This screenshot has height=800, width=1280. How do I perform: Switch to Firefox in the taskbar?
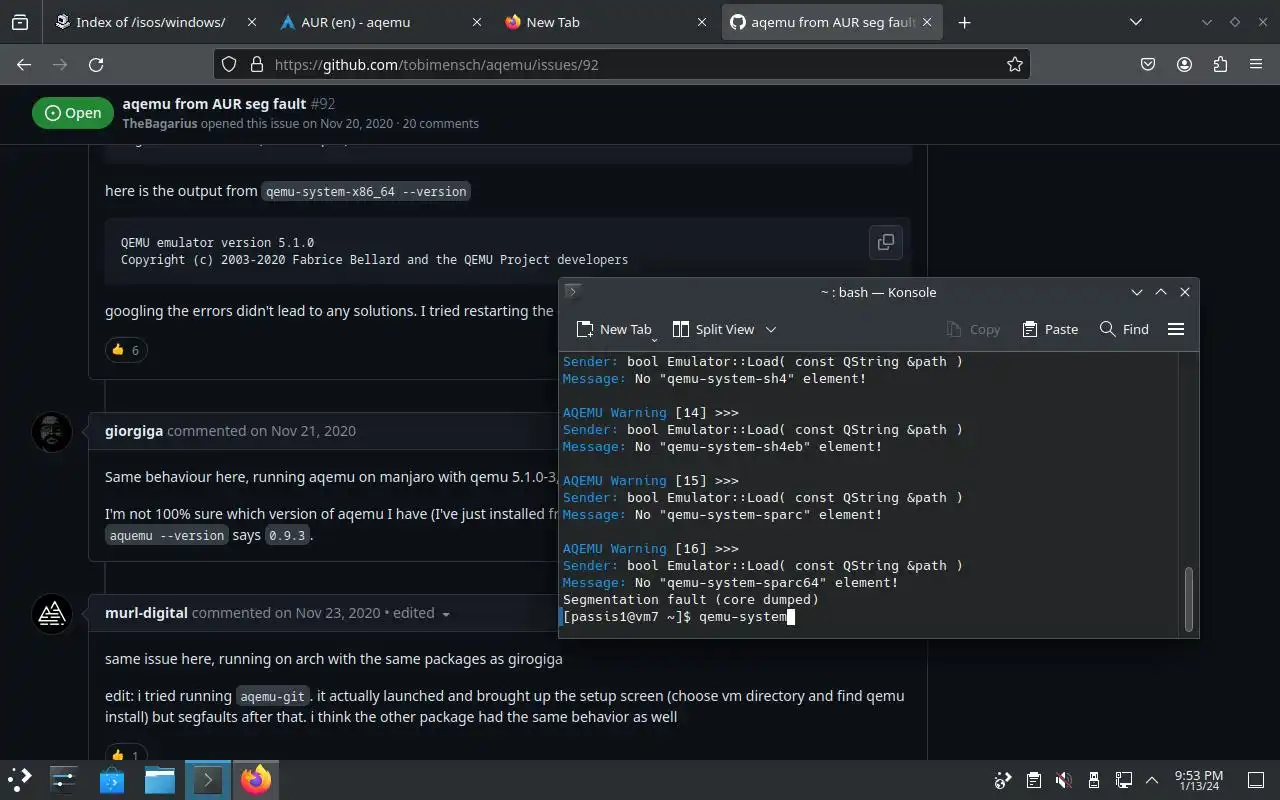(256, 779)
